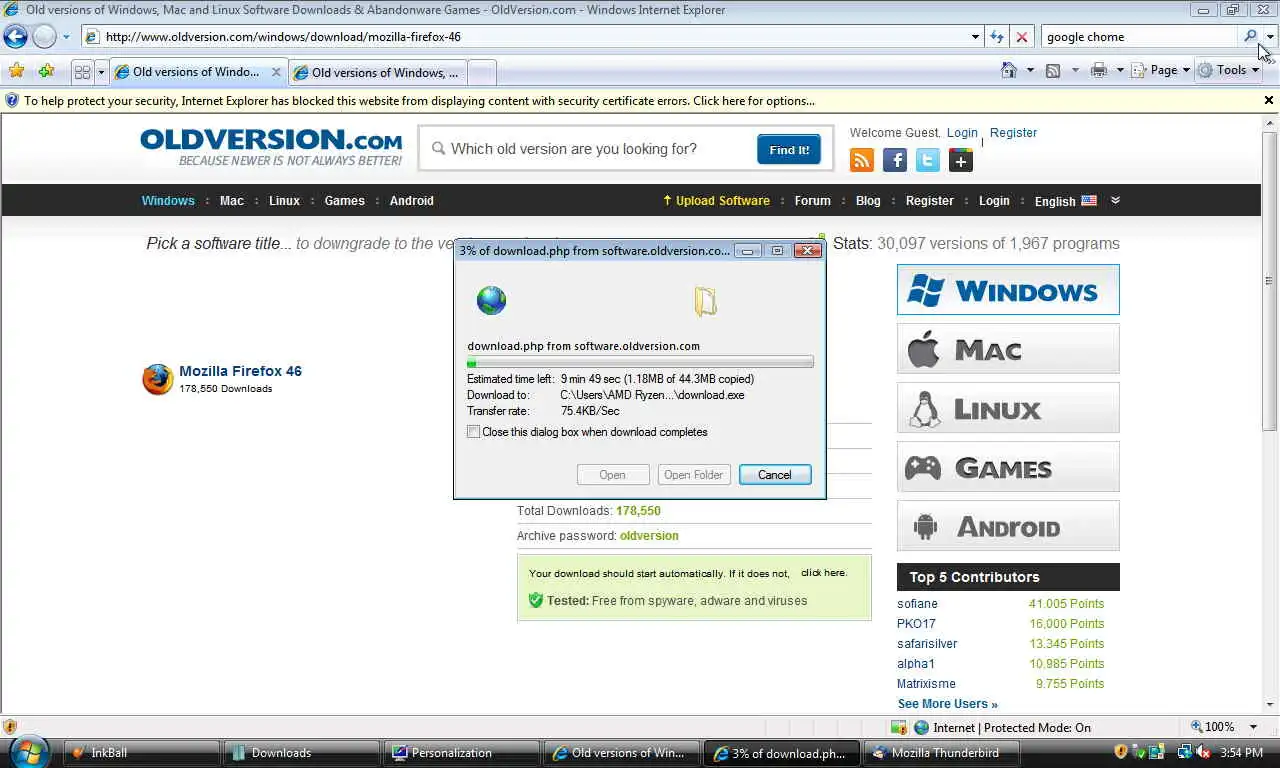
Task: Open Favorites Center star icon
Action: point(16,71)
